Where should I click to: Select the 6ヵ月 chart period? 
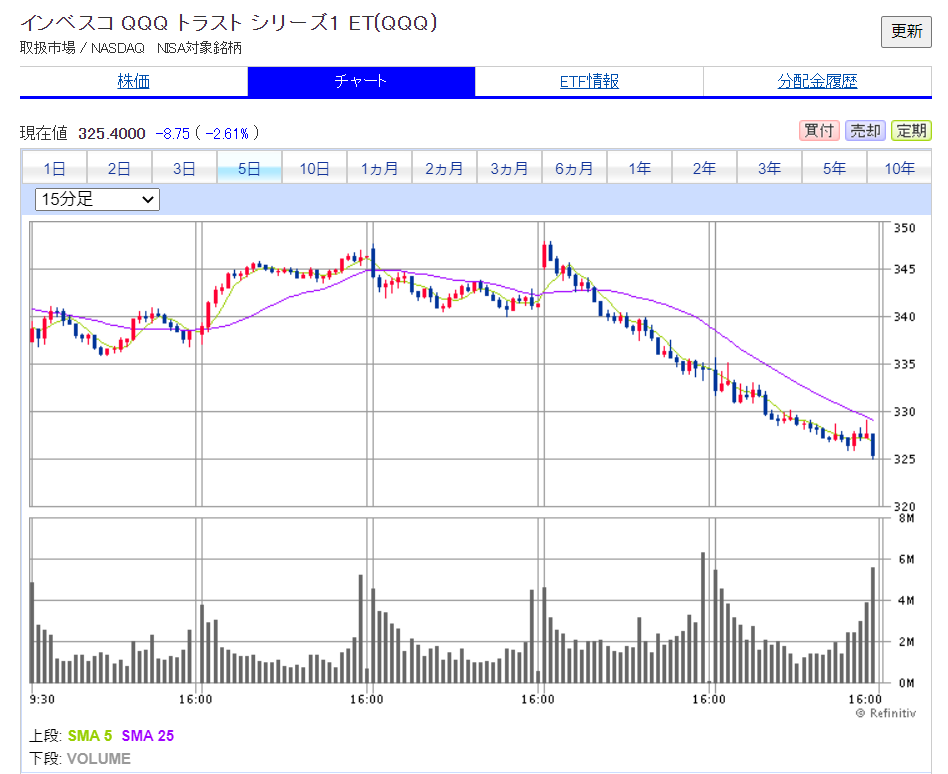tap(574, 168)
